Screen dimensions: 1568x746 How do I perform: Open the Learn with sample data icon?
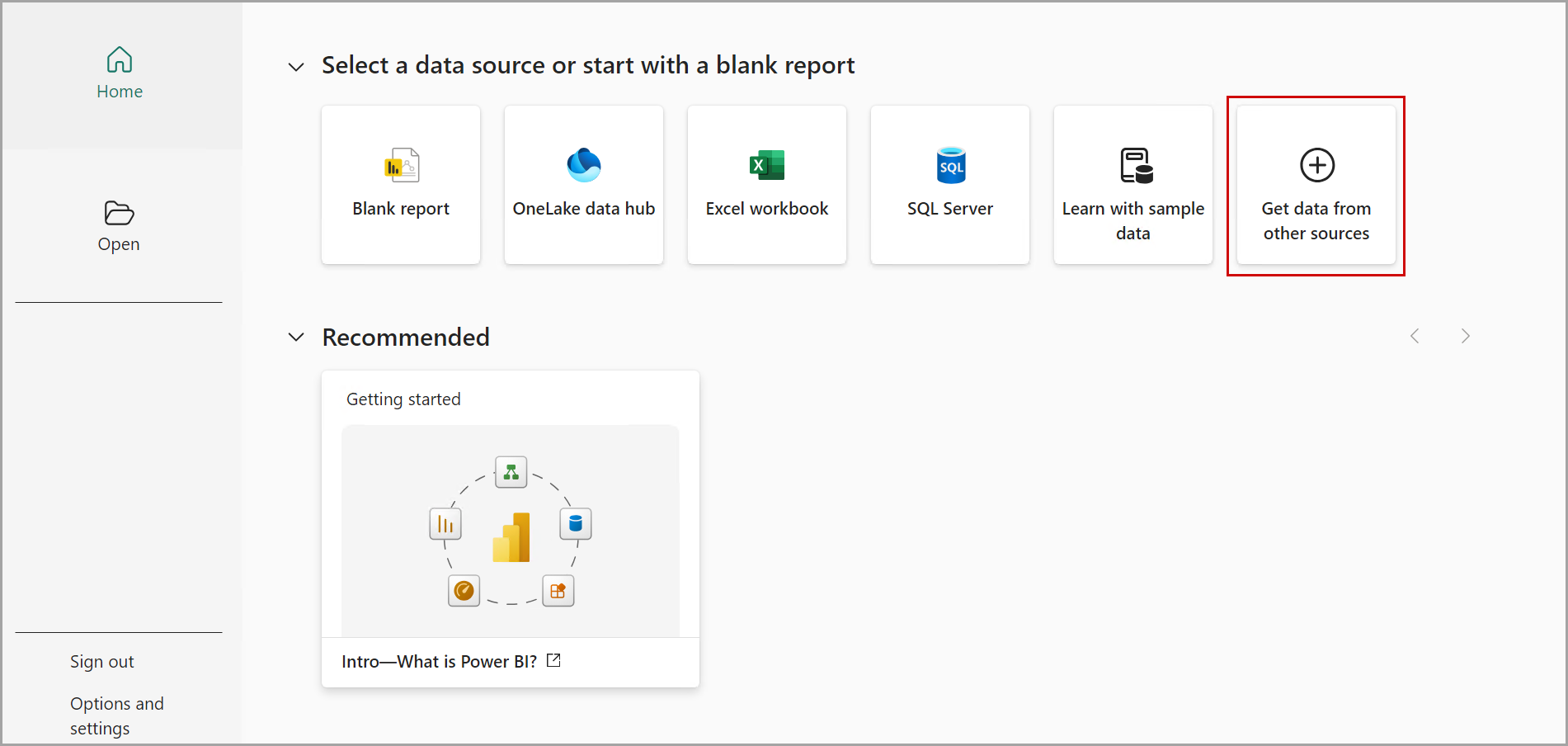[1136, 165]
